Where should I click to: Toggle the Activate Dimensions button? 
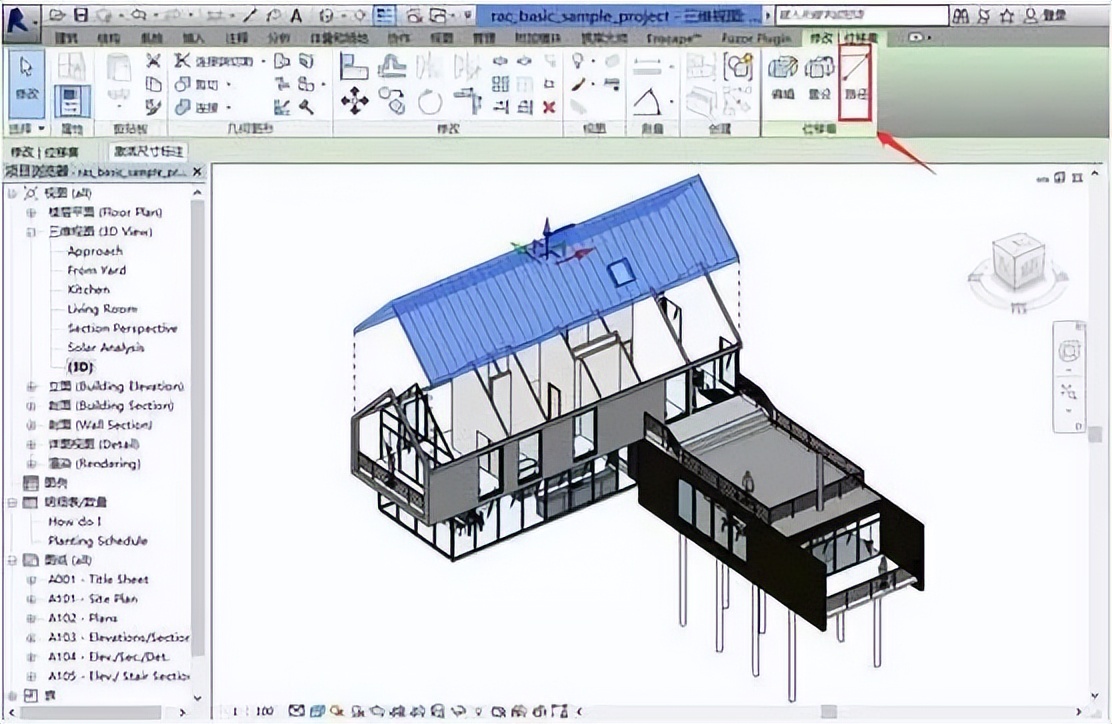pos(148,151)
